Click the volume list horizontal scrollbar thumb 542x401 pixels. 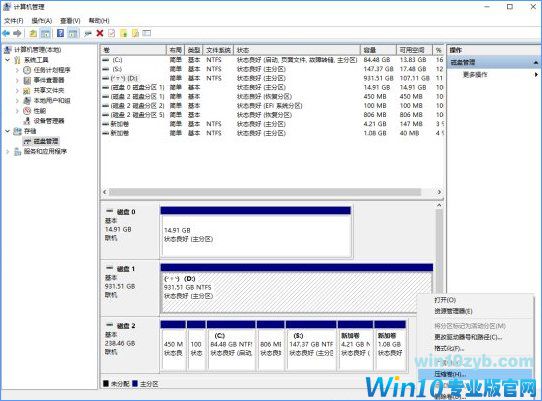(265, 192)
